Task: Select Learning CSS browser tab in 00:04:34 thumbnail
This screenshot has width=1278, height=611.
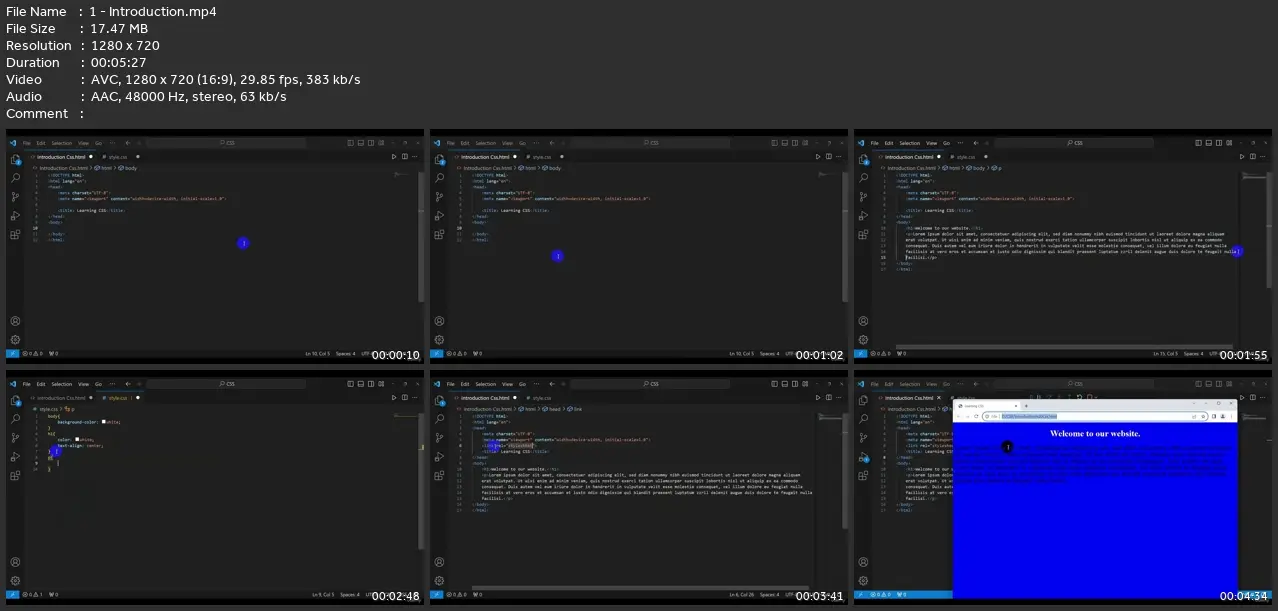Action: (988, 406)
